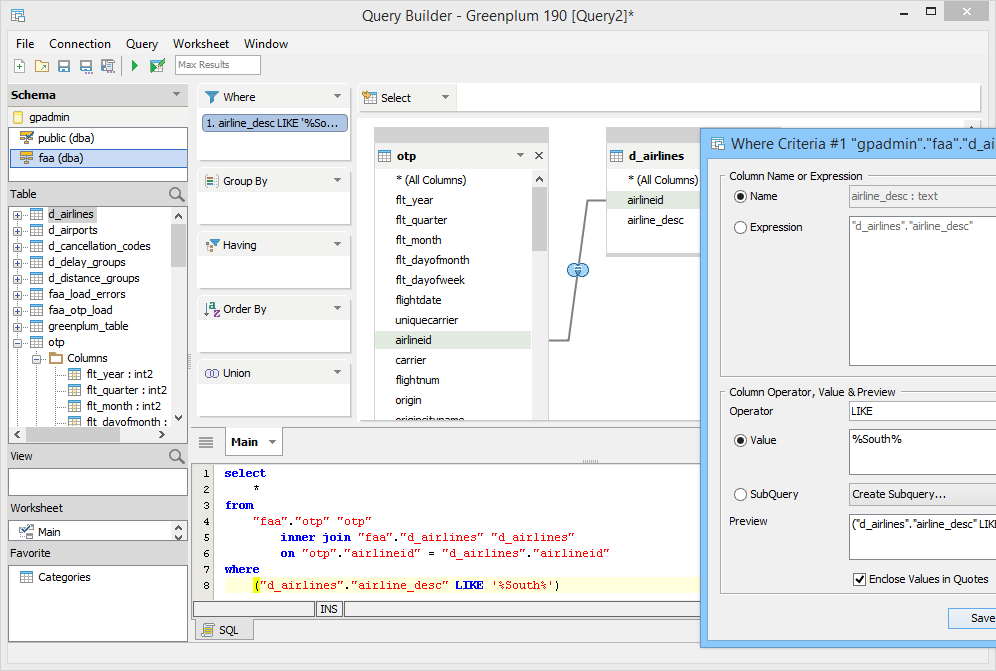Select the public (dba) schema

pyautogui.click(x=98, y=138)
